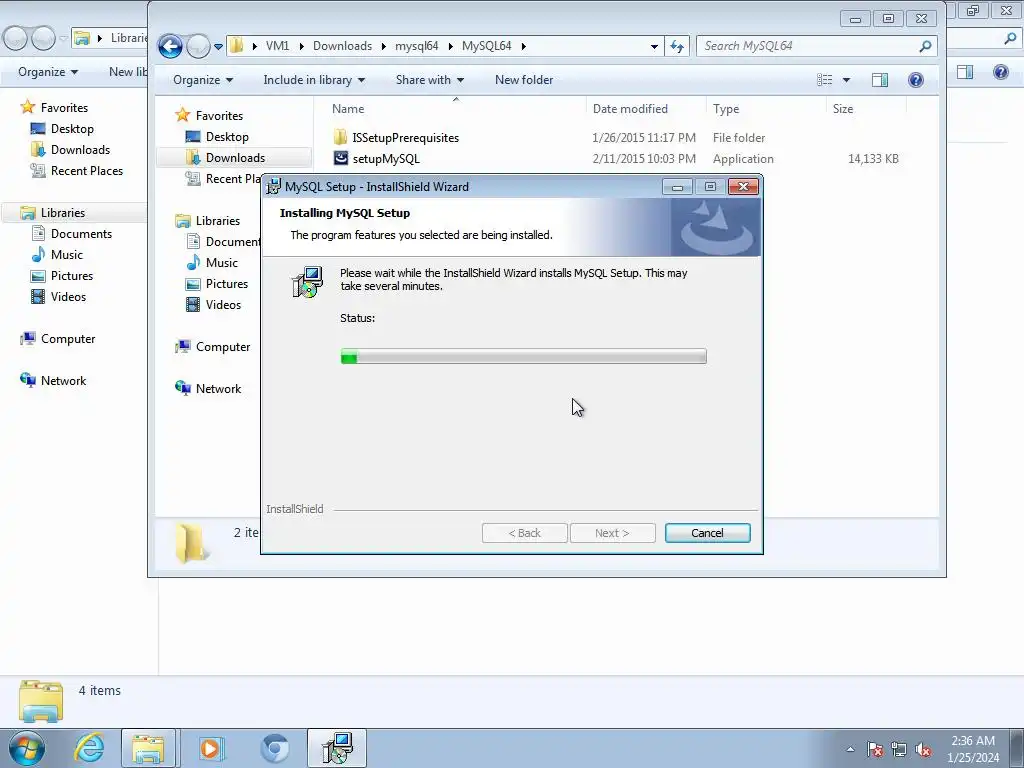1024x768 pixels.
Task: Click the change view icon
Action: point(825,80)
